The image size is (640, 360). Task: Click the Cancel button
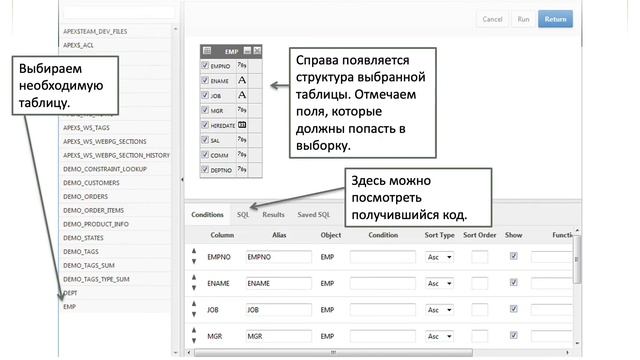[x=492, y=19]
